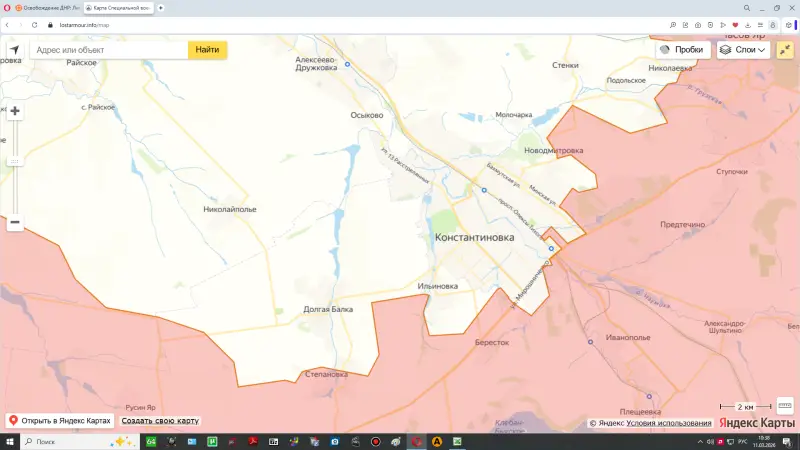Toggle the Пробки traffic layer
The image size is (800, 450).
(x=682, y=49)
